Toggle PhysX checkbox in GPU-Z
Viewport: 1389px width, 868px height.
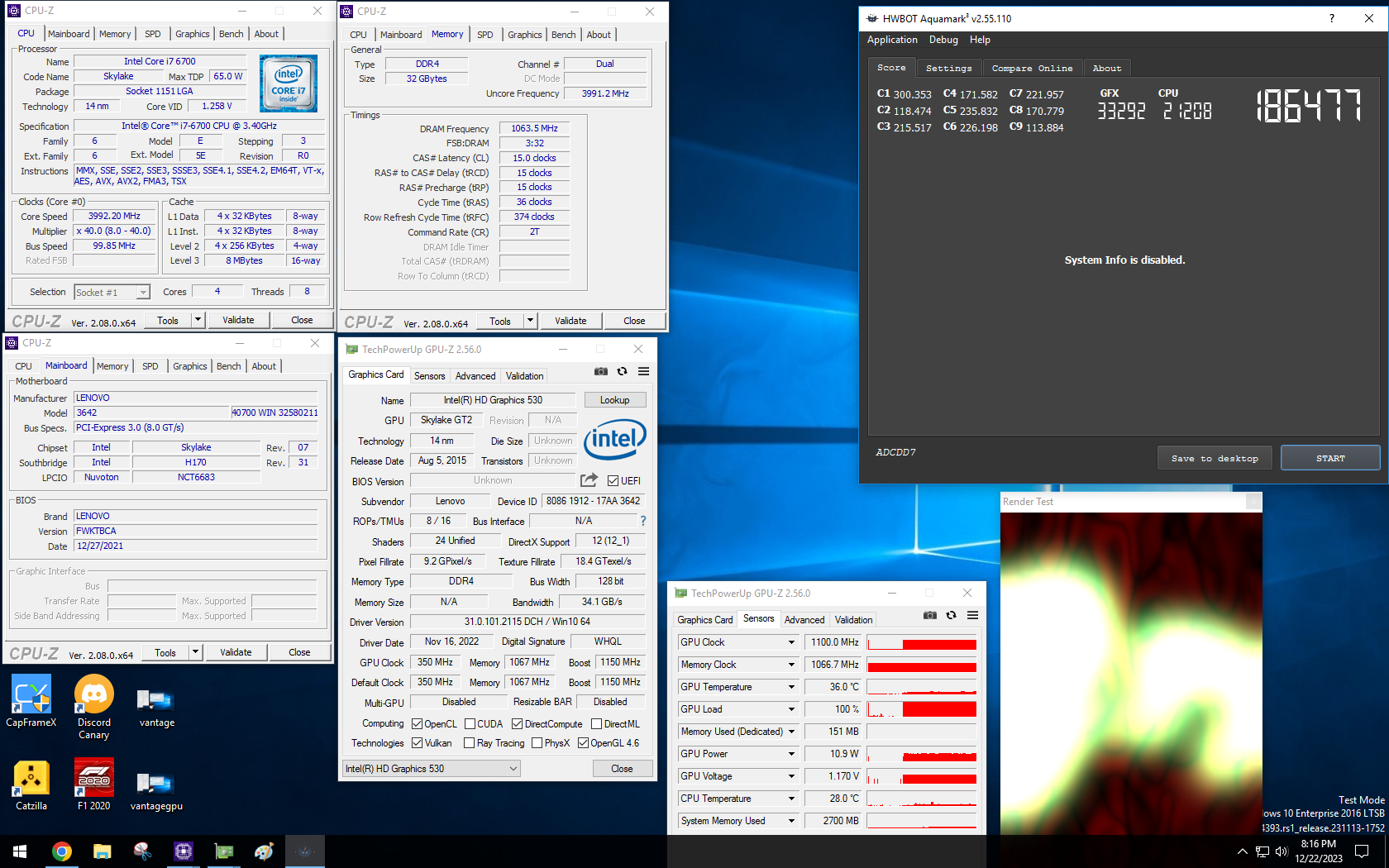pyautogui.click(x=537, y=742)
